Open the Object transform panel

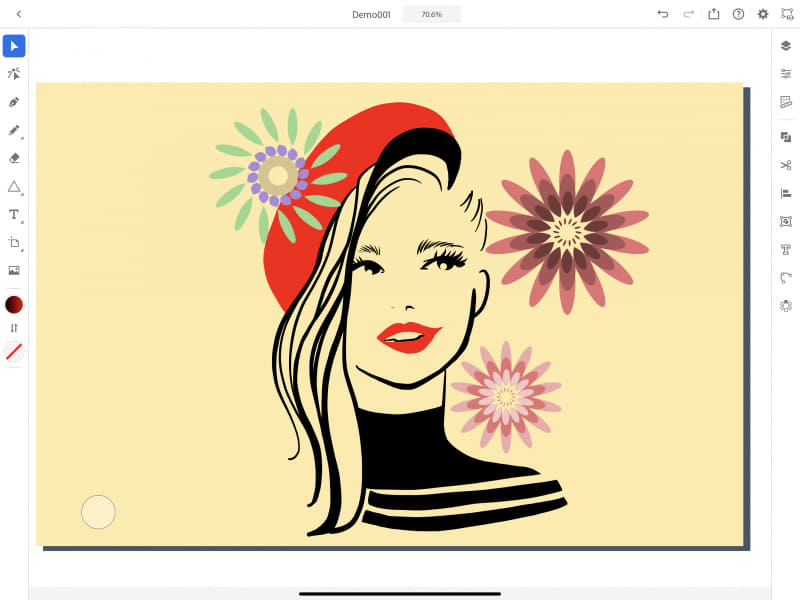(x=786, y=221)
